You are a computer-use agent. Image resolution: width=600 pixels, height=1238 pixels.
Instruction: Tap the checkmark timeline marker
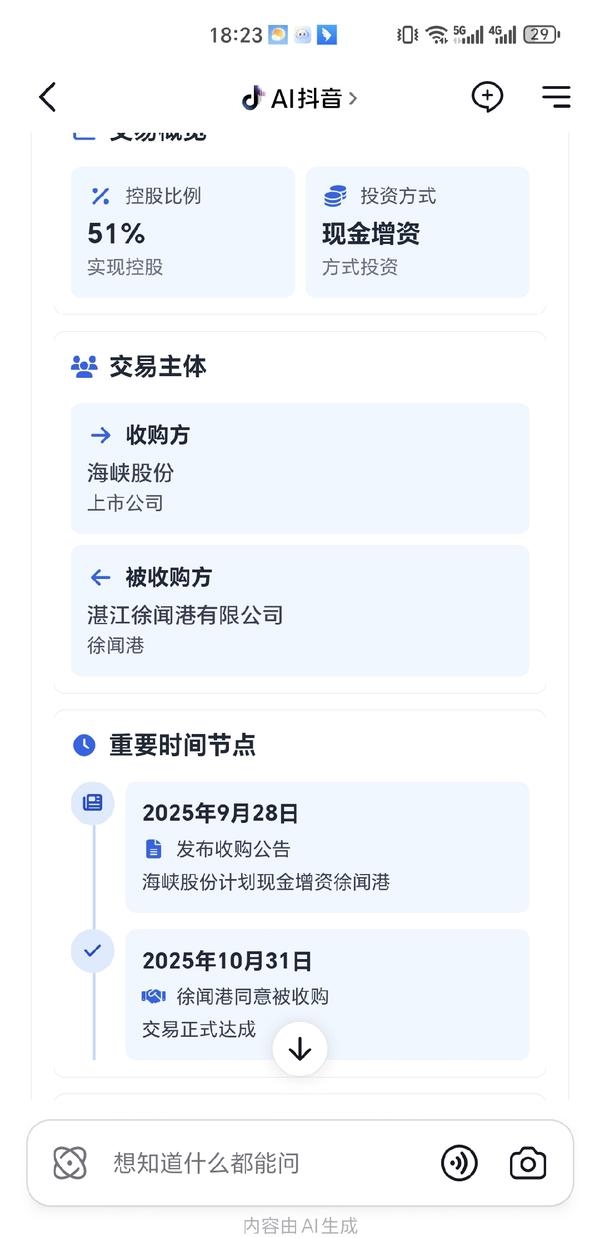[92, 950]
